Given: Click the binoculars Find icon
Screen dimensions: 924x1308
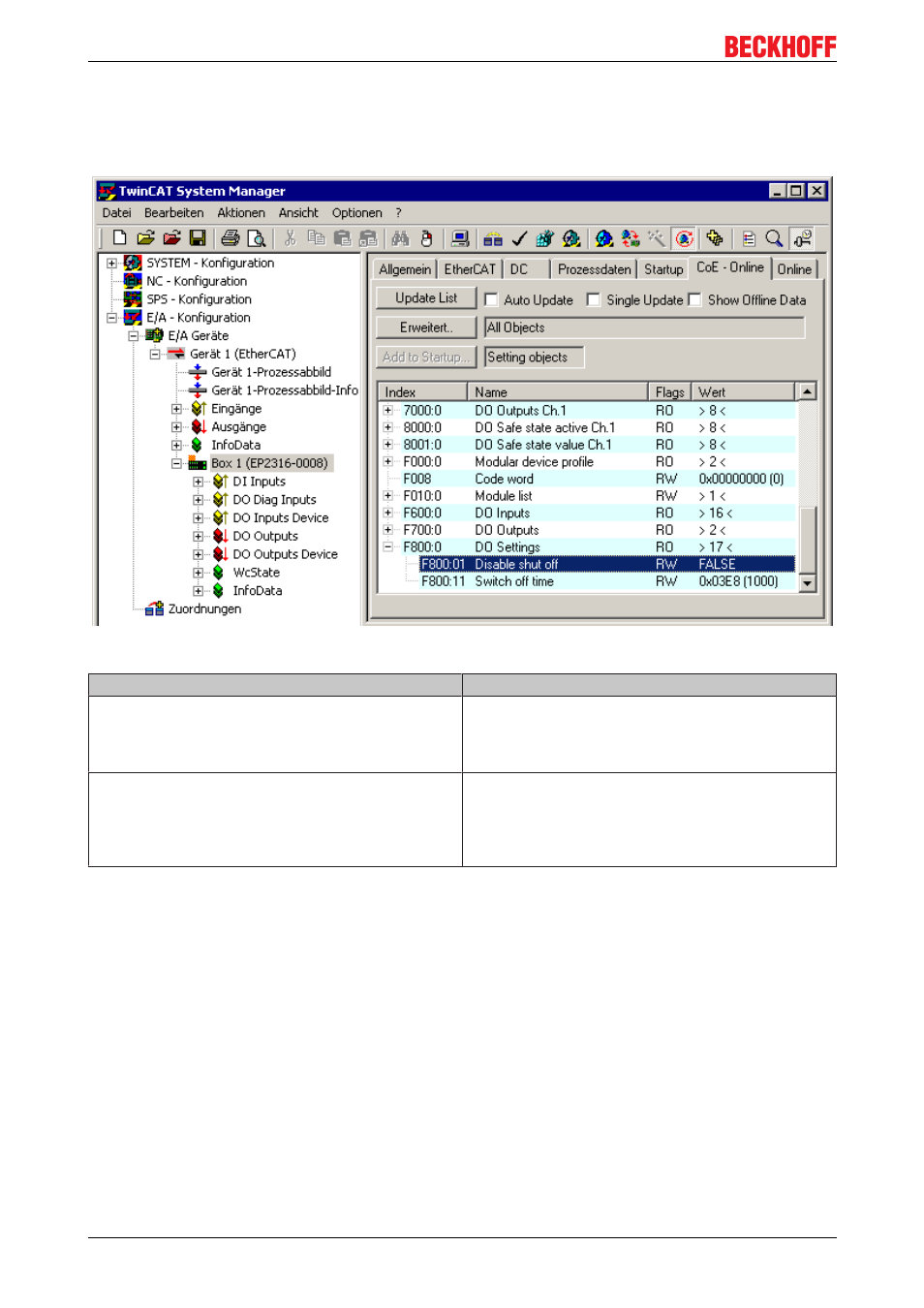Looking at the screenshot, I should (400, 238).
